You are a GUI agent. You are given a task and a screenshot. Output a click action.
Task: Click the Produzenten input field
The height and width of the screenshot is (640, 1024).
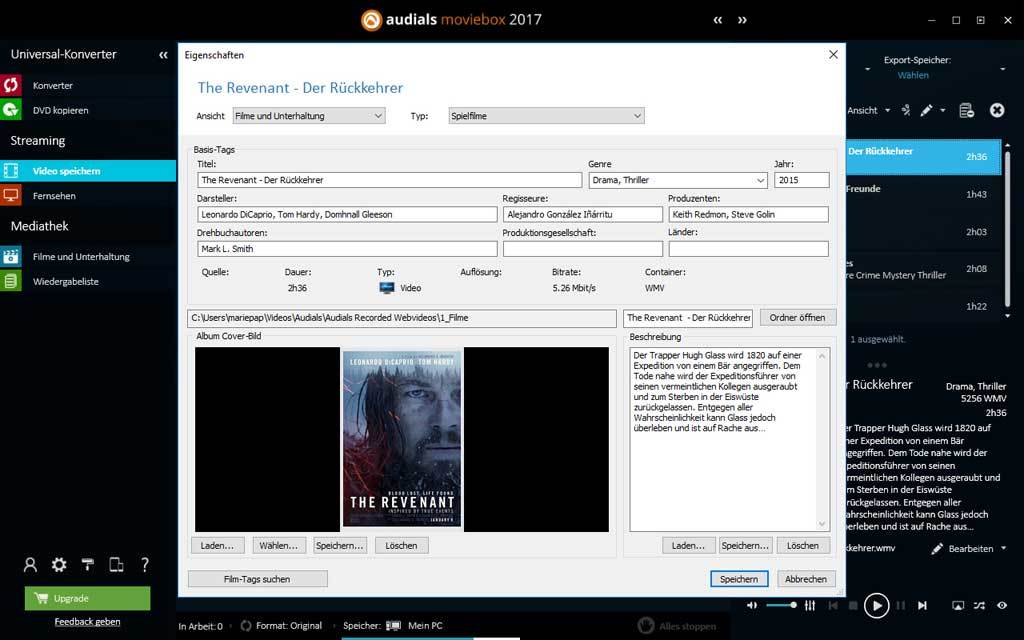point(748,214)
